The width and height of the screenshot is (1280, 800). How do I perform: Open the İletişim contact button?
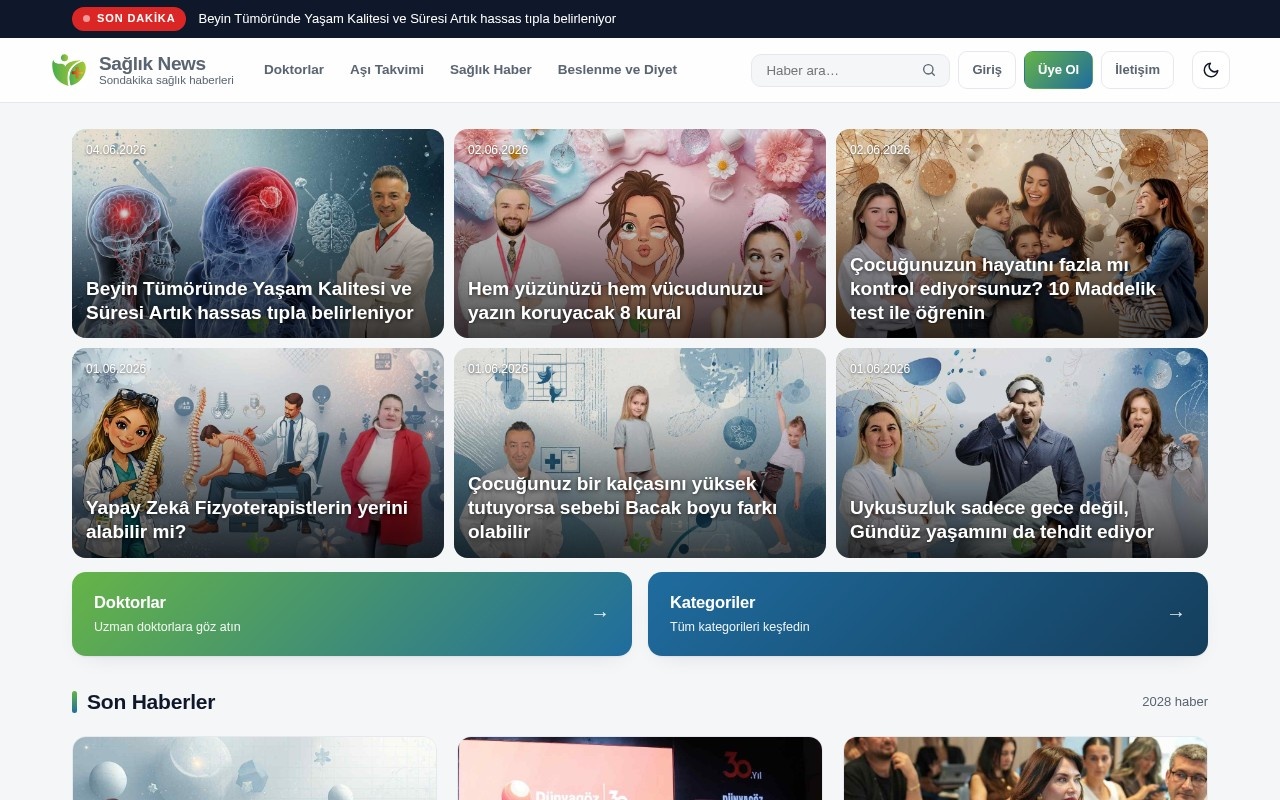point(1137,70)
